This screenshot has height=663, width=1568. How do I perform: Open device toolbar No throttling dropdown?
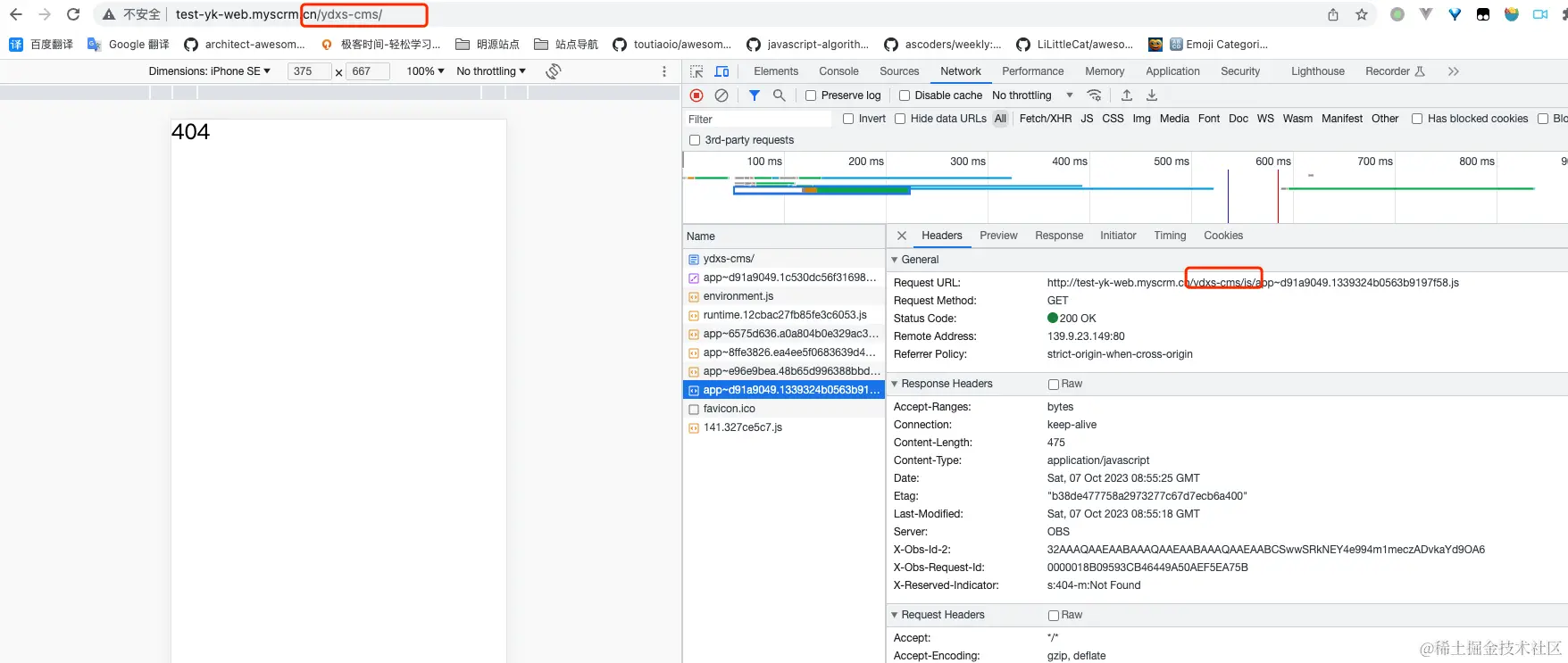[x=491, y=71]
